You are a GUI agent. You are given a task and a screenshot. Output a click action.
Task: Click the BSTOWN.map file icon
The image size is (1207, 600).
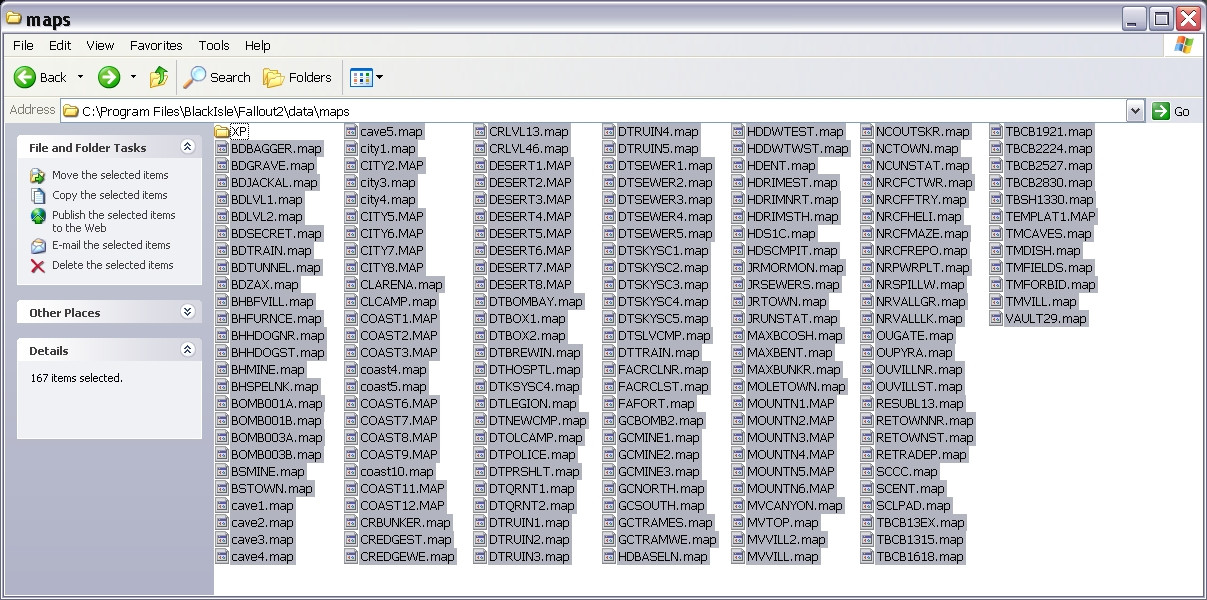[x=222, y=489]
